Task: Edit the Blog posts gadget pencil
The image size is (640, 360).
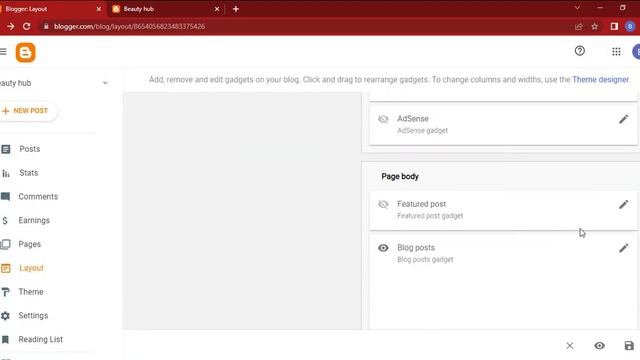Action: click(x=623, y=248)
